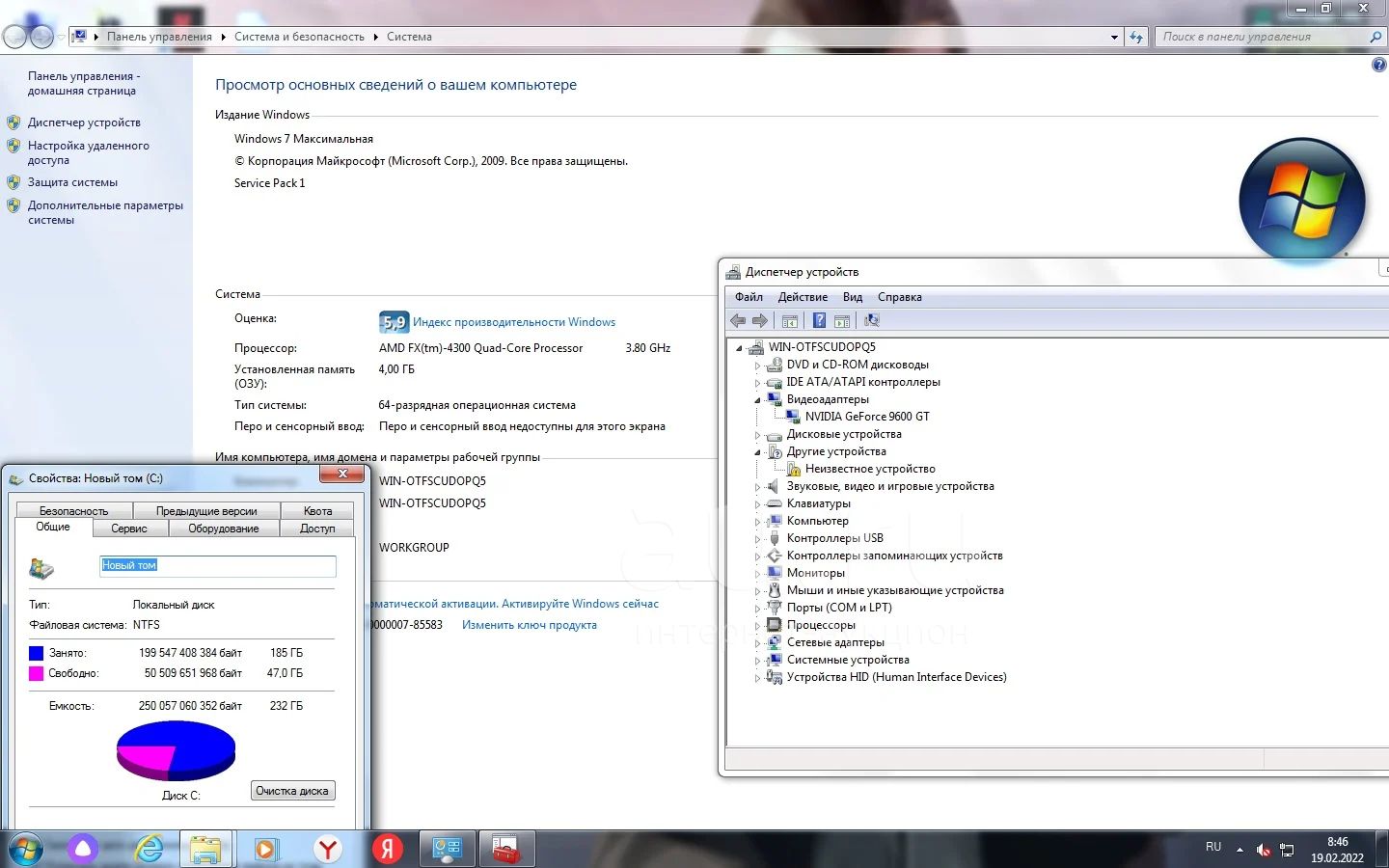Click the Очистка диска button
This screenshot has height=868, width=1389.
[292, 791]
